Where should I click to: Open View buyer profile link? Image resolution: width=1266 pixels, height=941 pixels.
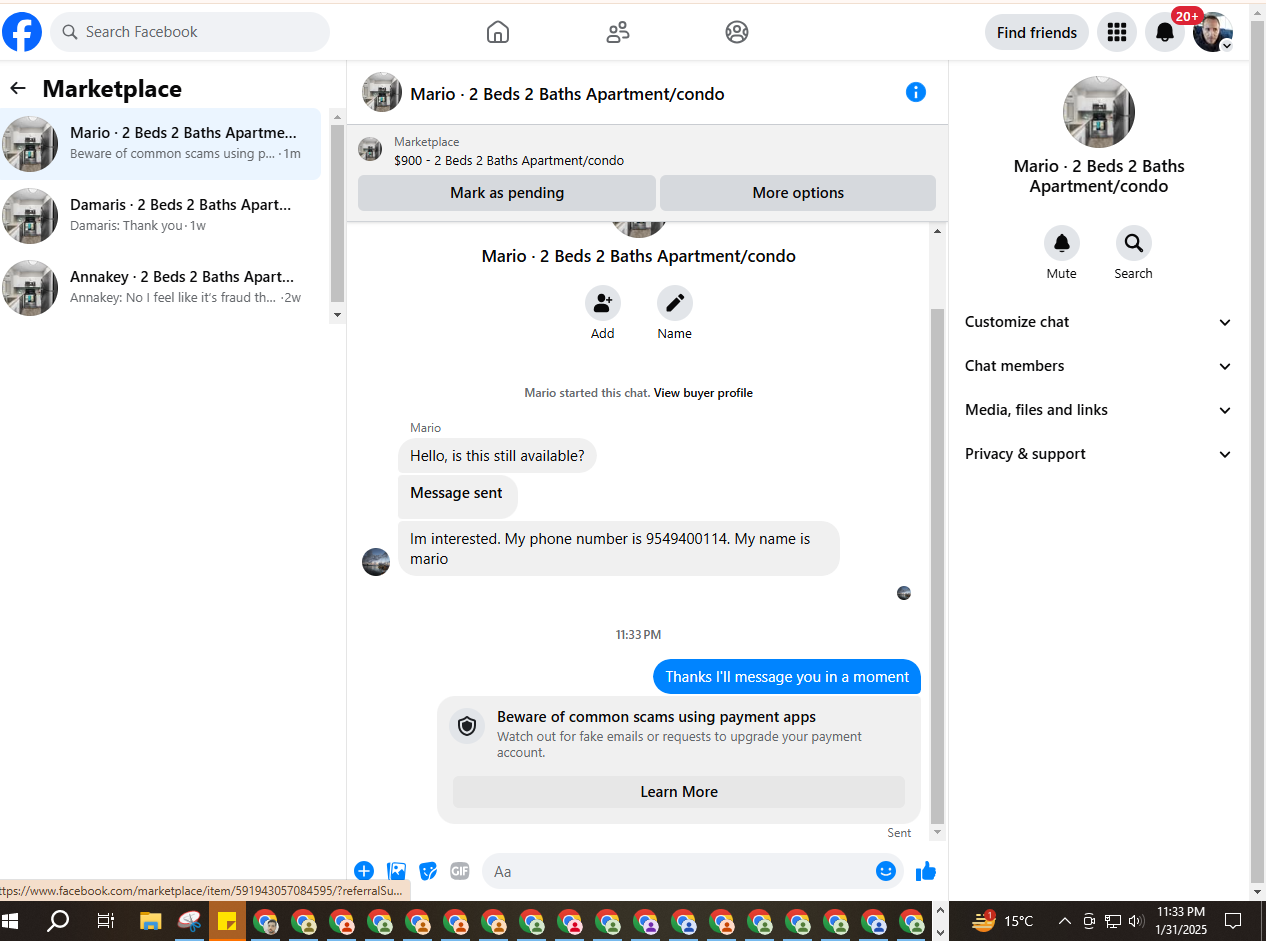click(x=703, y=393)
